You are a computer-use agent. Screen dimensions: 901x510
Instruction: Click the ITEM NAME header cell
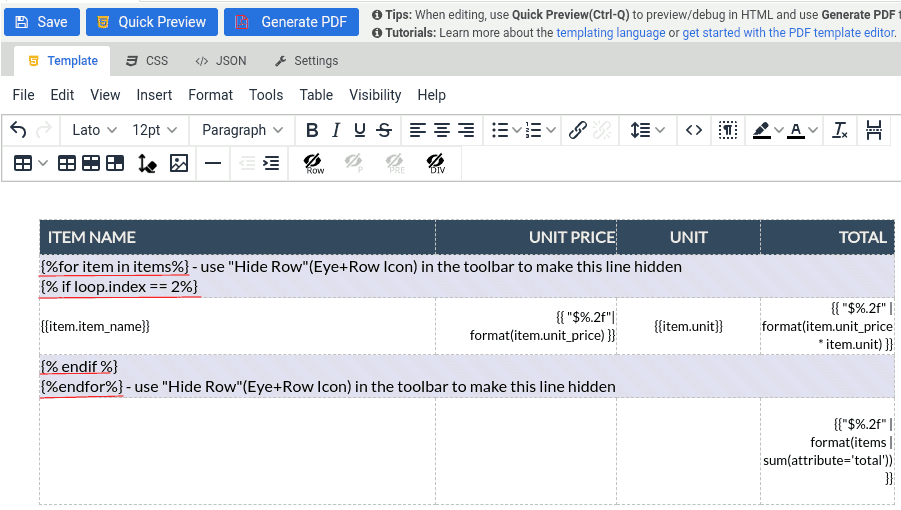coord(237,237)
